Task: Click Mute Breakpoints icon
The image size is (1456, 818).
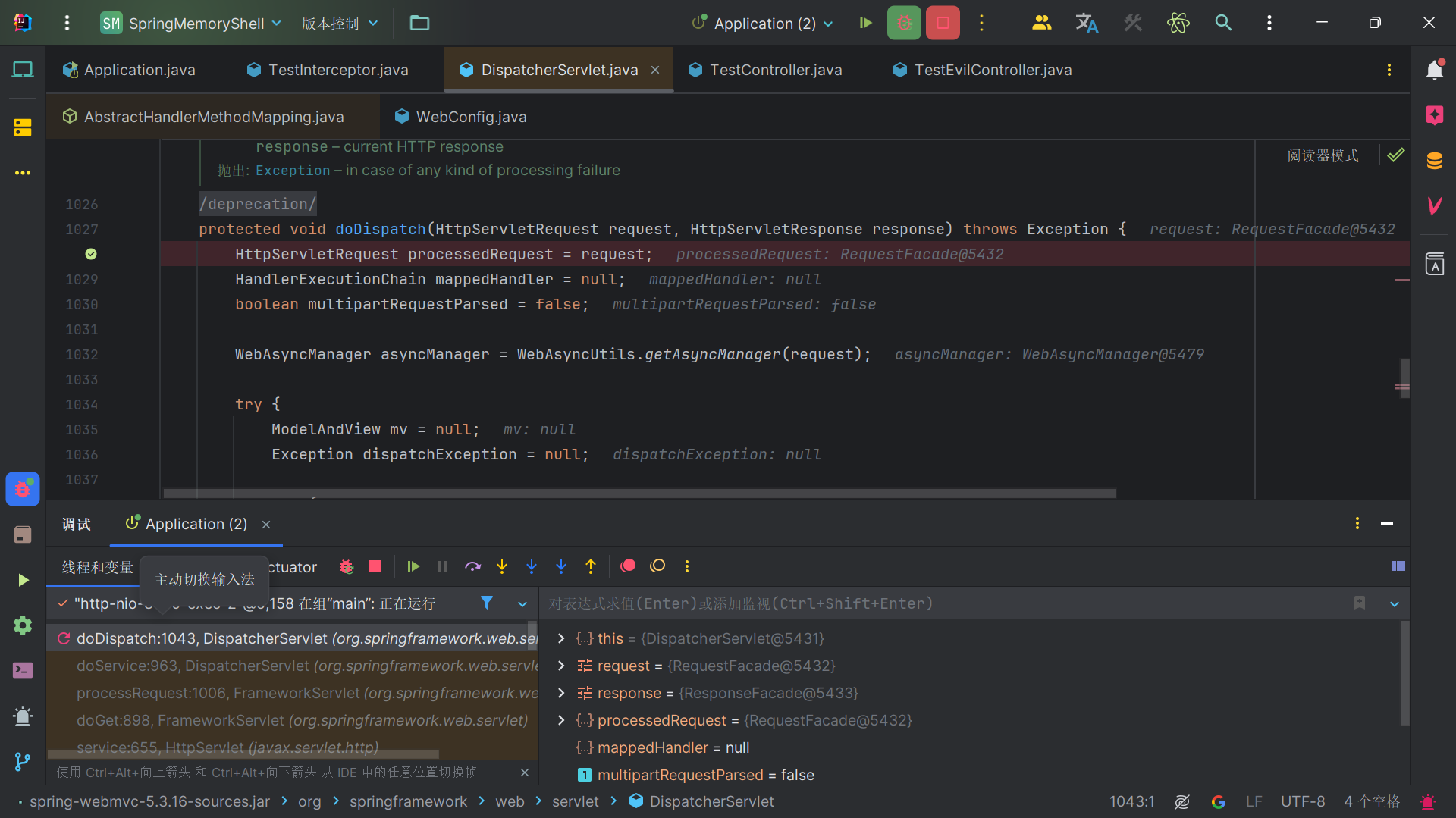Action: (657, 566)
